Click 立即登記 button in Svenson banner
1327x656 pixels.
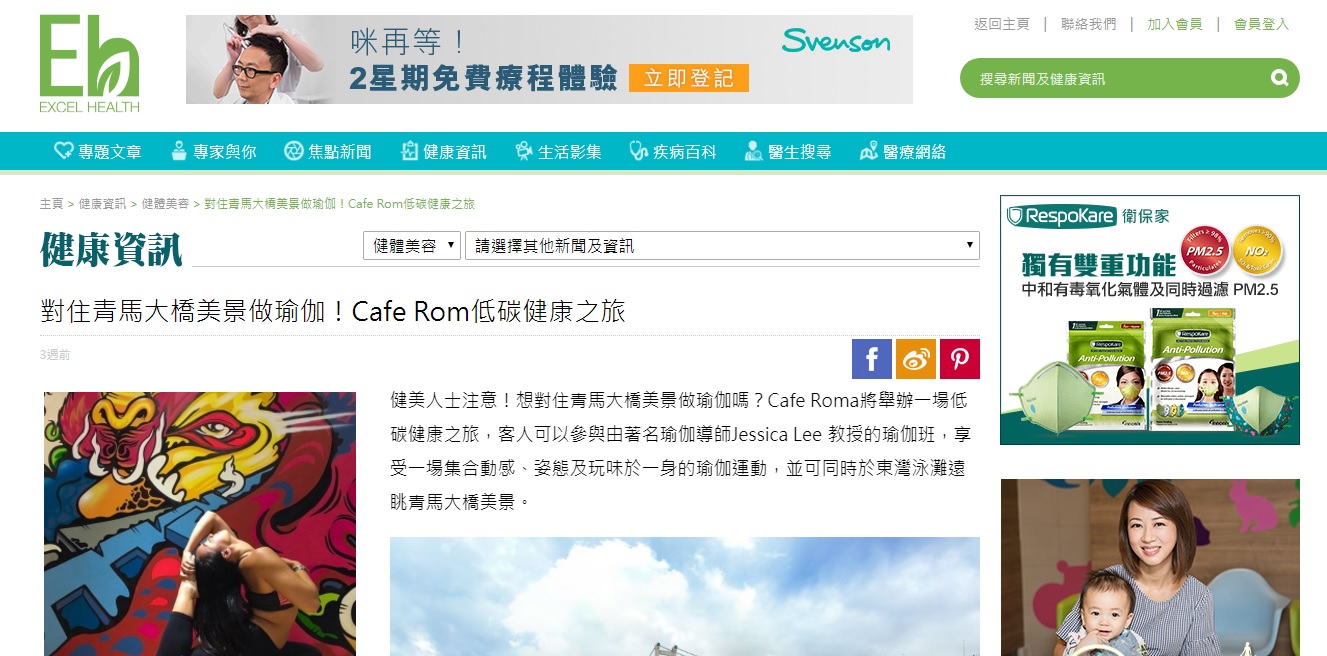coord(689,78)
